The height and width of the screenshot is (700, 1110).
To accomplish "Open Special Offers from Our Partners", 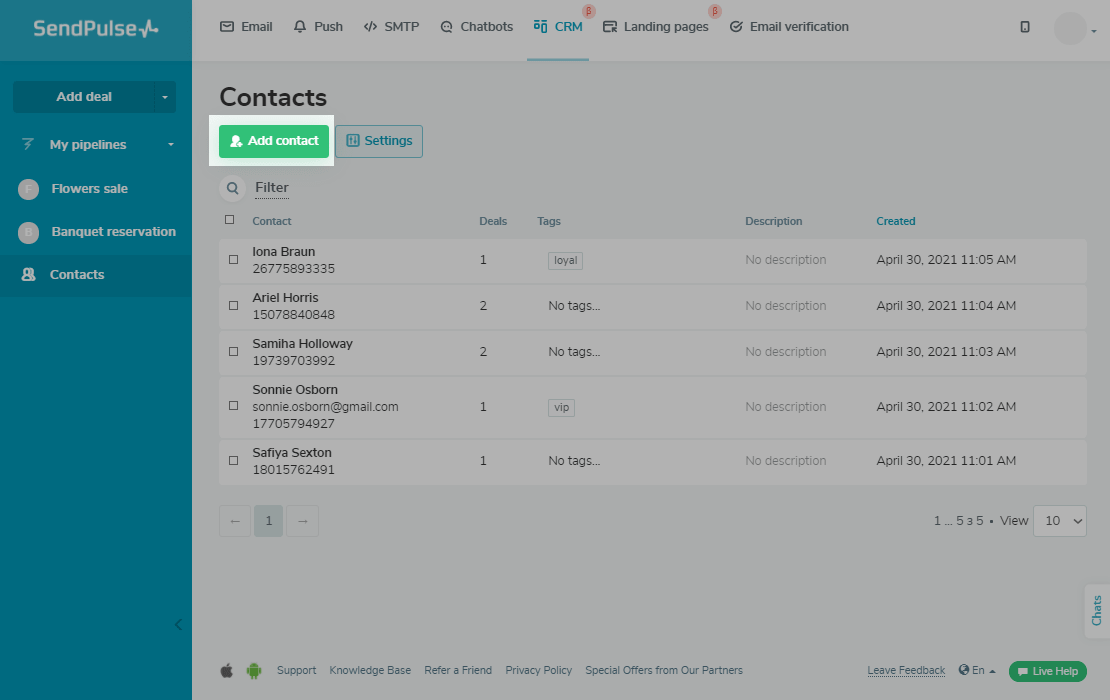I will click(664, 670).
